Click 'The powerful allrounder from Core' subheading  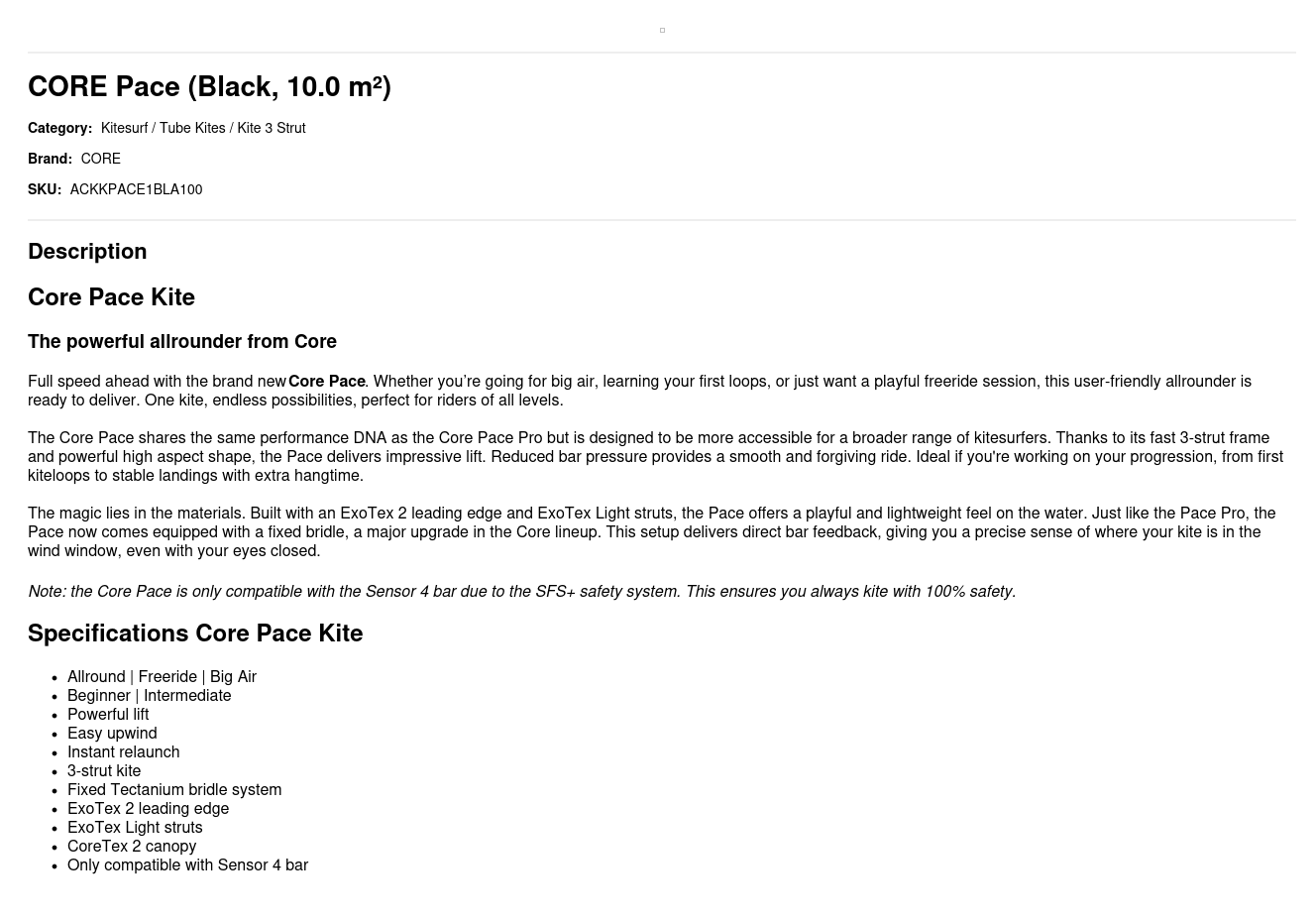pyautogui.click(x=182, y=342)
